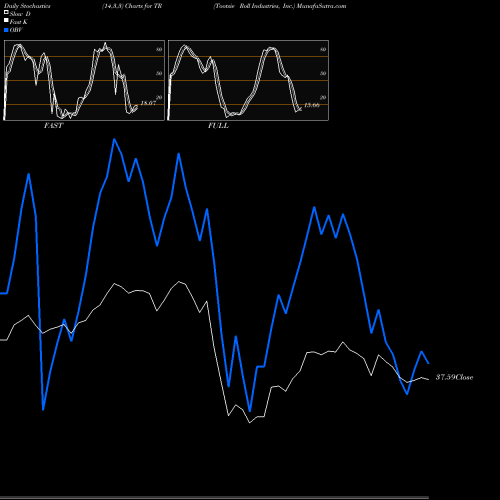This screenshot has height=500, width=500.
Task: Select the 'Daily Stochastics' title text
Action: 27,6
